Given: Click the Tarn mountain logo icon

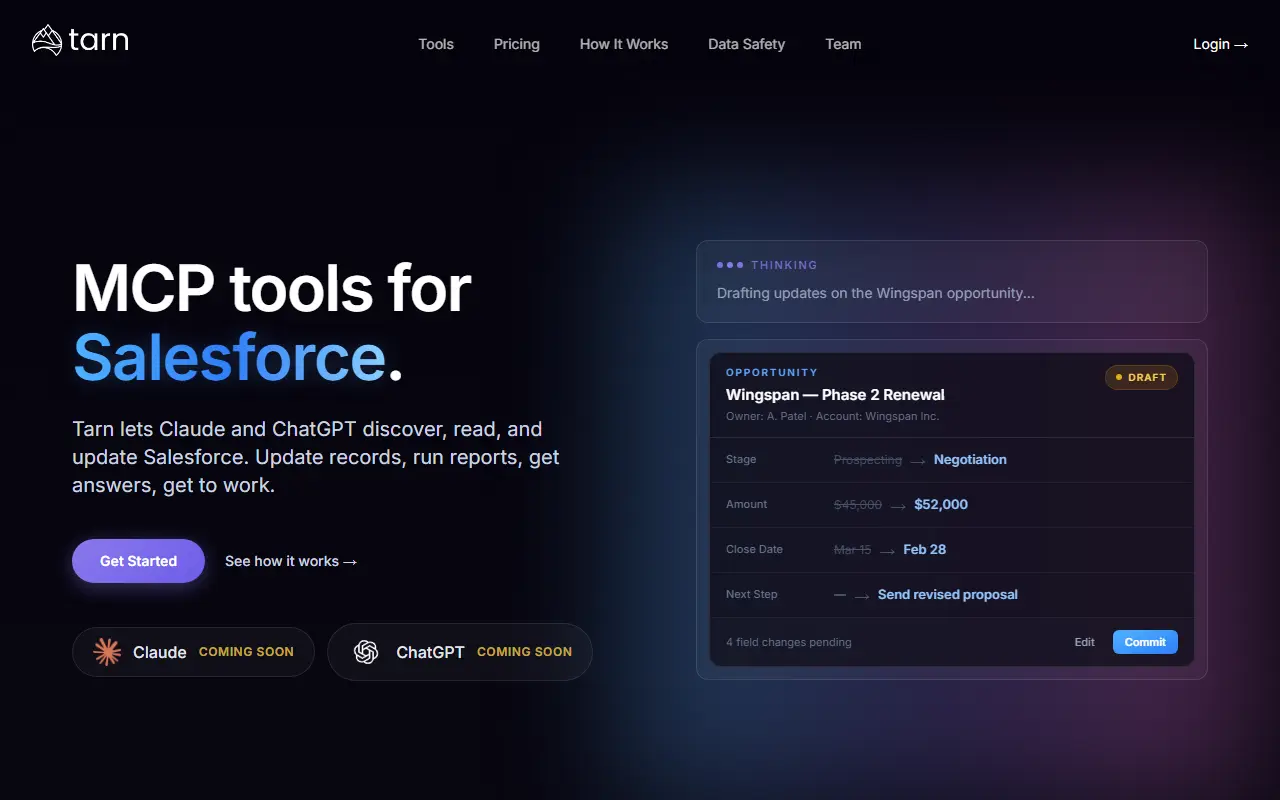Looking at the screenshot, I should pos(47,40).
